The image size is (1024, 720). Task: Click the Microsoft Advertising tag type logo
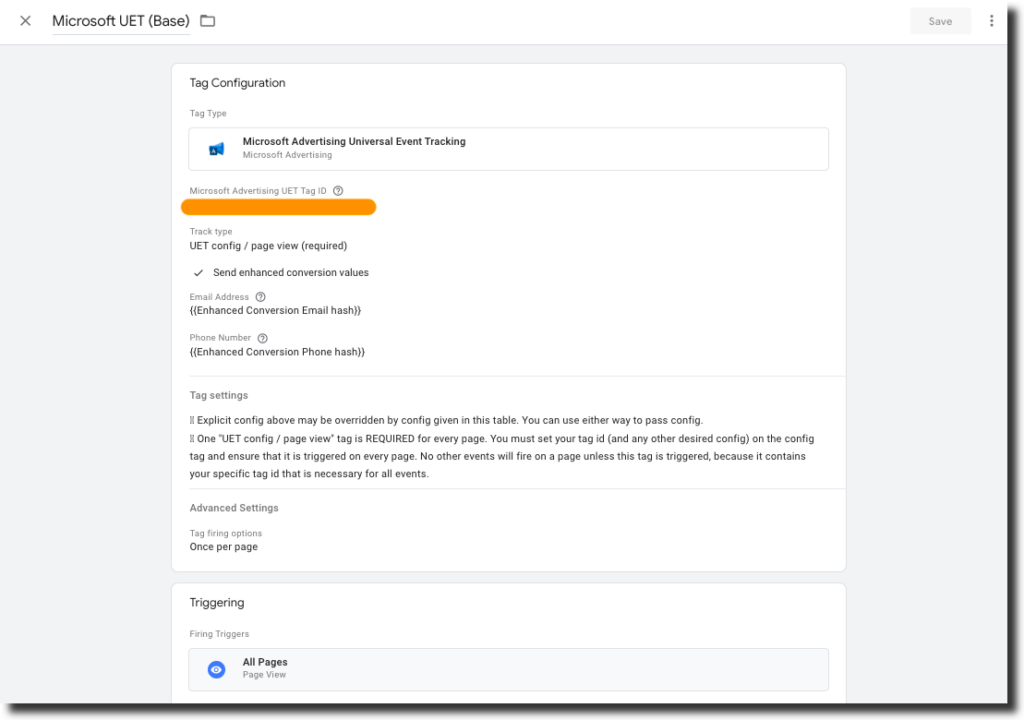click(217, 149)
